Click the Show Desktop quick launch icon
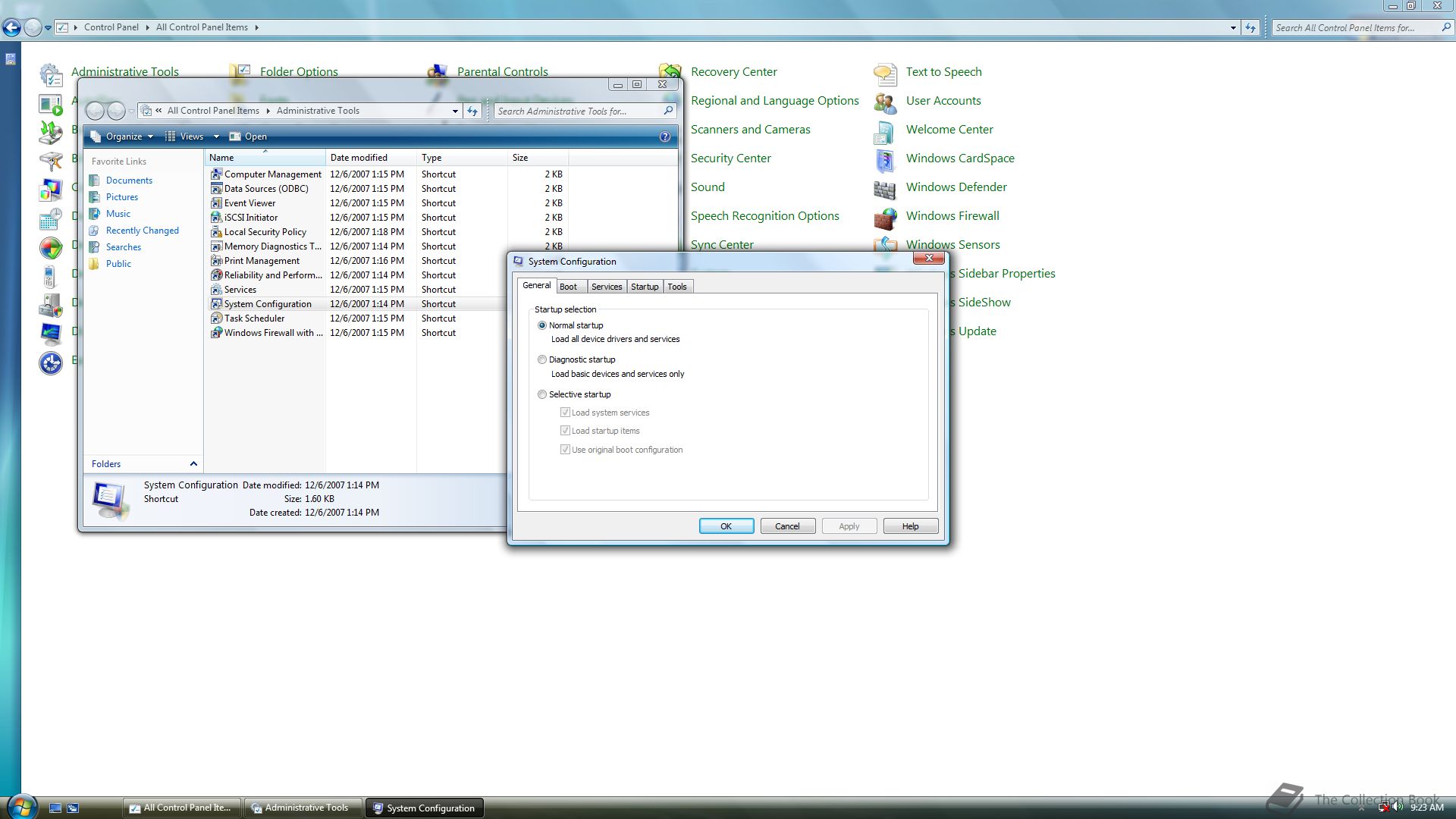Screen dimensions: 1456x819 click(x=55, y=808)
